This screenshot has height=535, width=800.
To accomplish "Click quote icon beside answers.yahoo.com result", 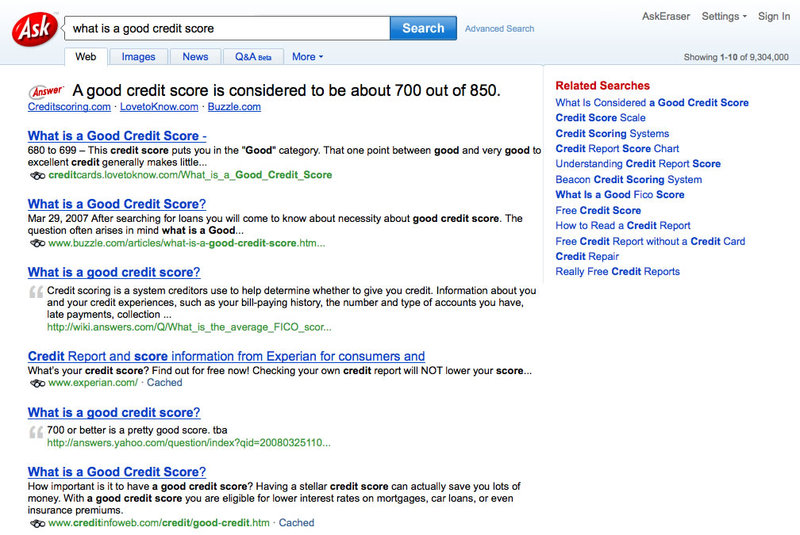I will click(36, 432).
